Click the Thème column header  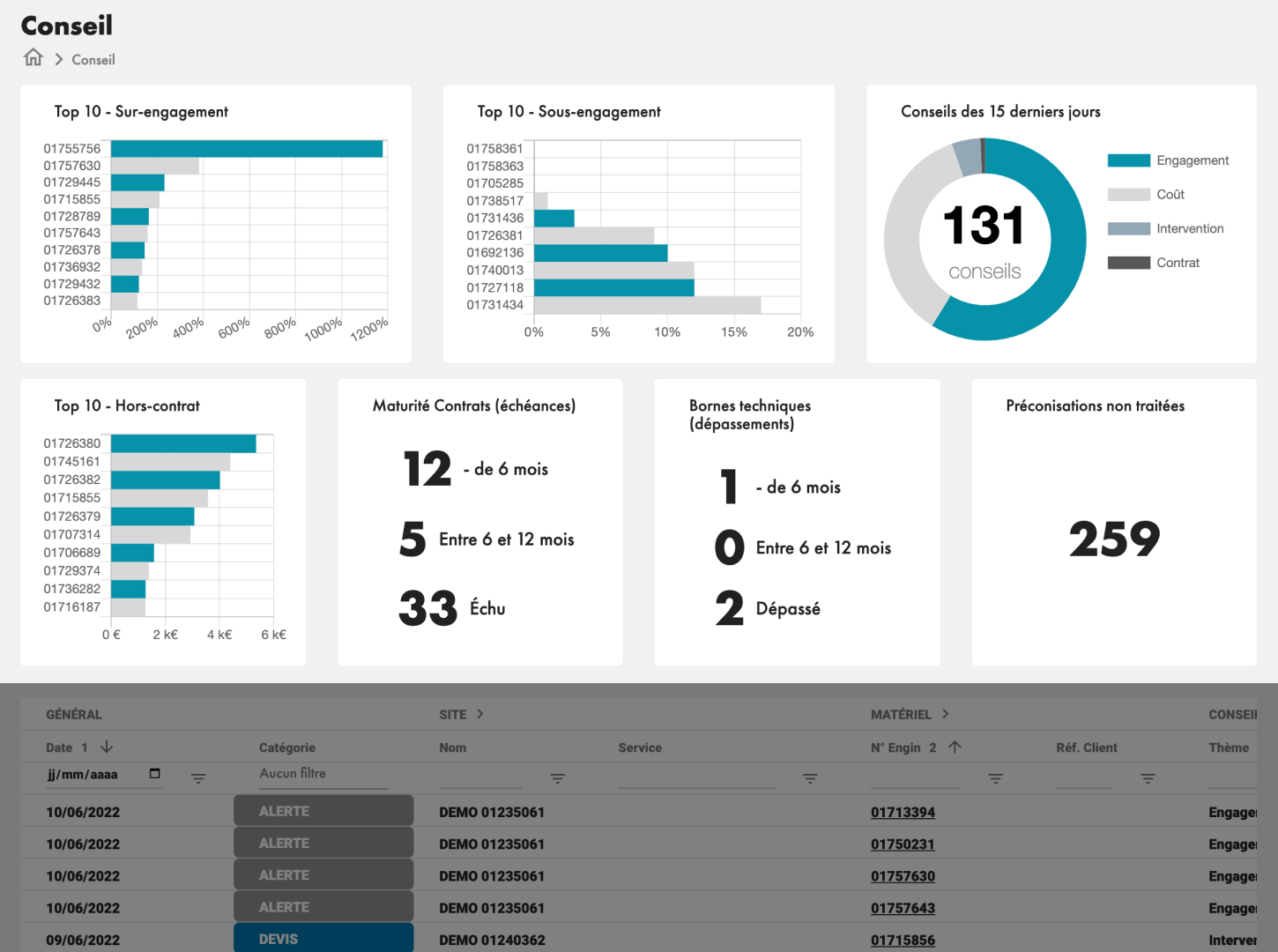1229,747
